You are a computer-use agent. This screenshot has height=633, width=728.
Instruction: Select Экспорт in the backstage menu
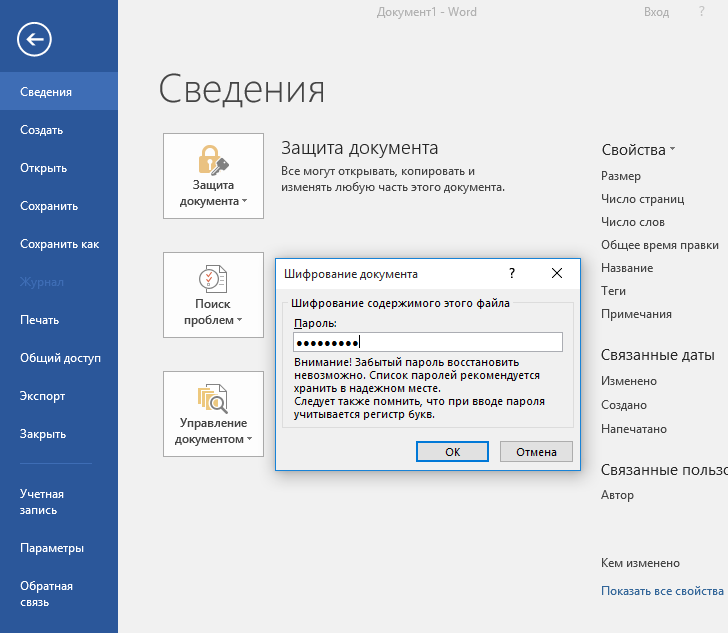coord(43,396)
